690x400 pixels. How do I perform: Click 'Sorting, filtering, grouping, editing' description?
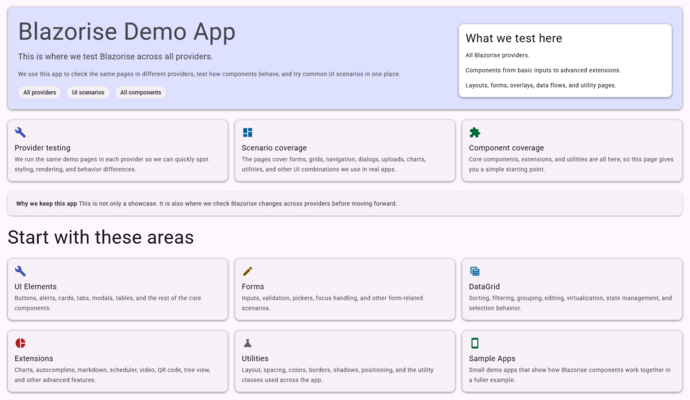[x=570, y=303]
